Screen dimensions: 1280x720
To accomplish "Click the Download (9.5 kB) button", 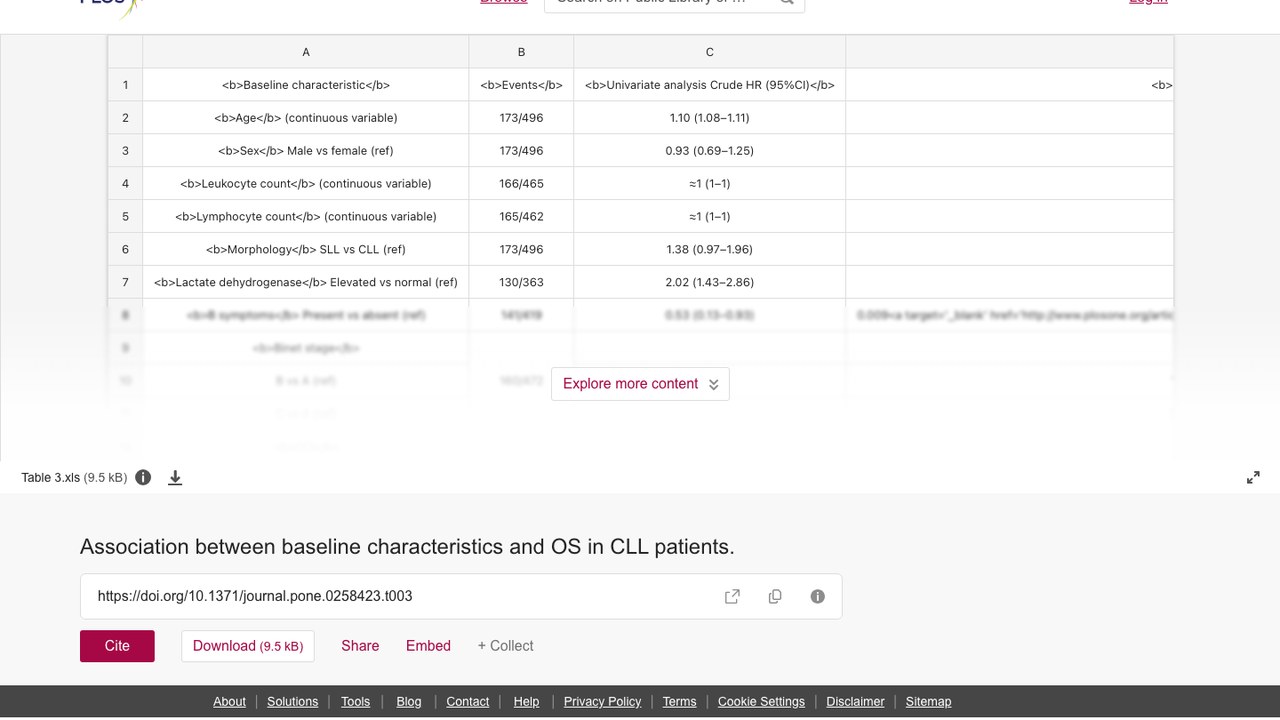I will (x=248, y=646).
